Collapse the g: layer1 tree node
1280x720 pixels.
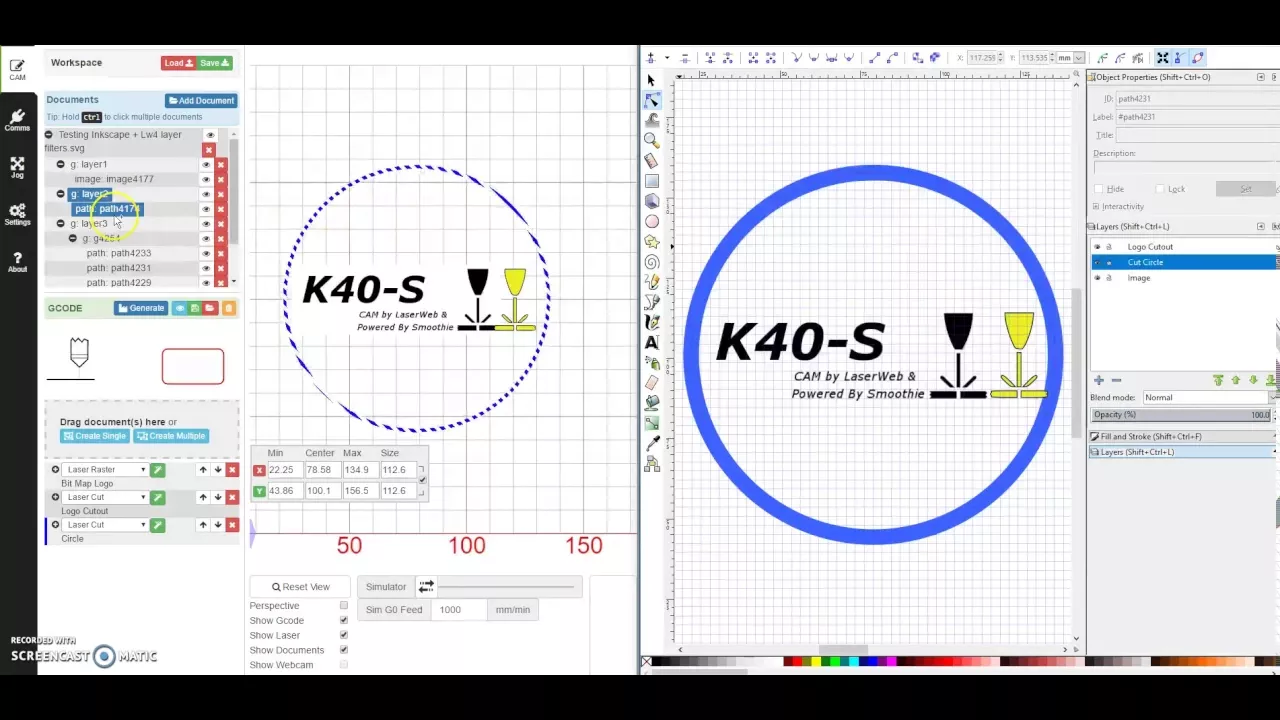(x=61, y=164)
